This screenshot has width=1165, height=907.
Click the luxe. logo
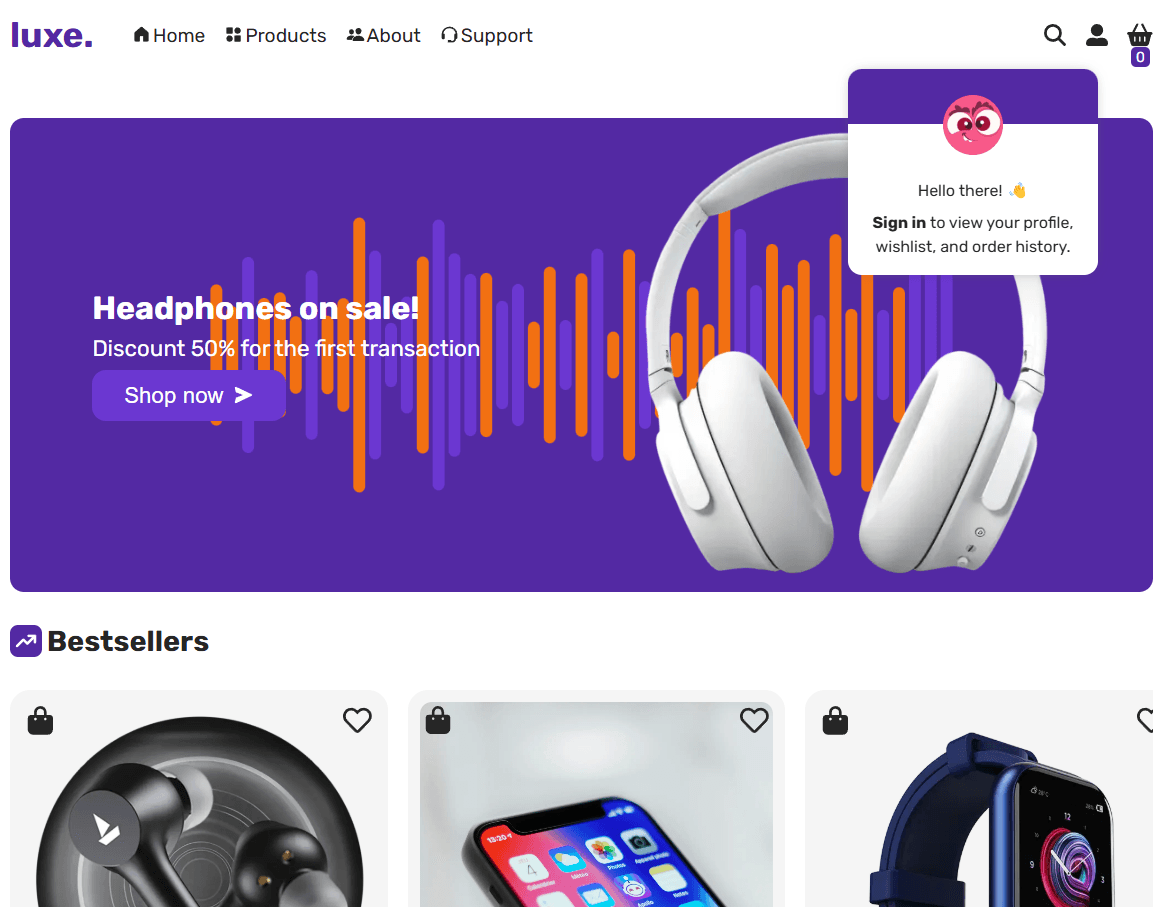[52, 35]
